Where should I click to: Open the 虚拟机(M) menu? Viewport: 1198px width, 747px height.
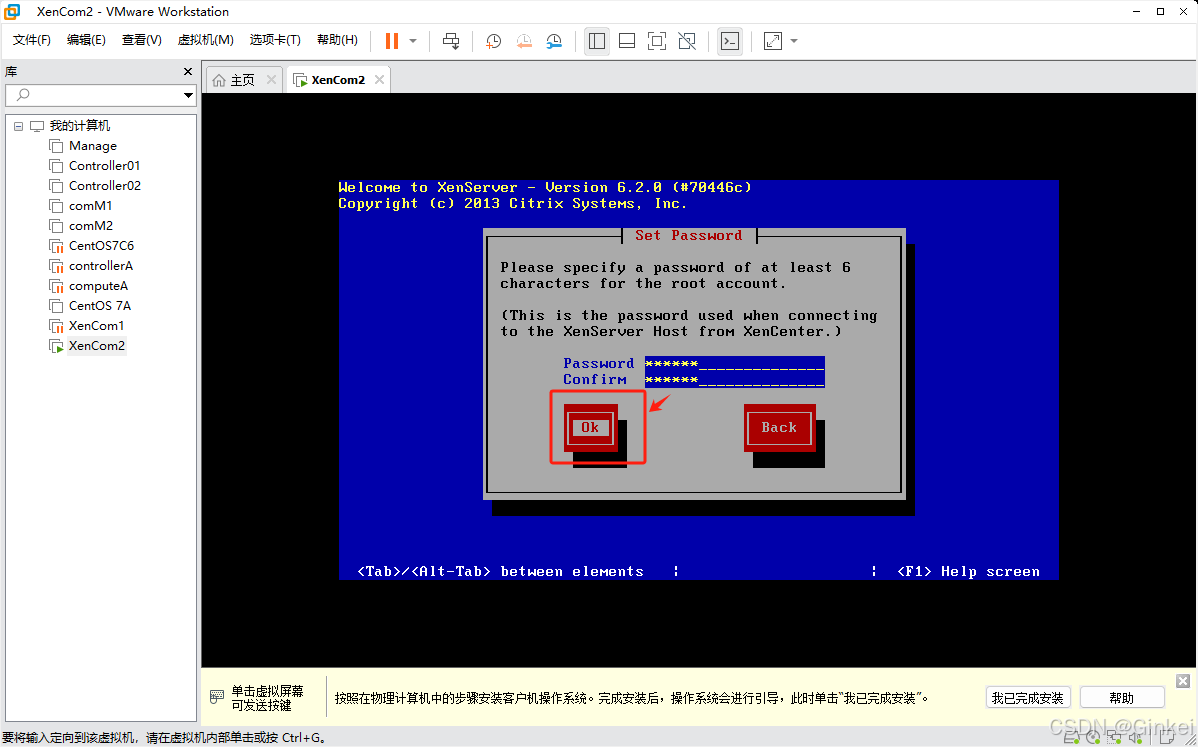tap(206, 40)
